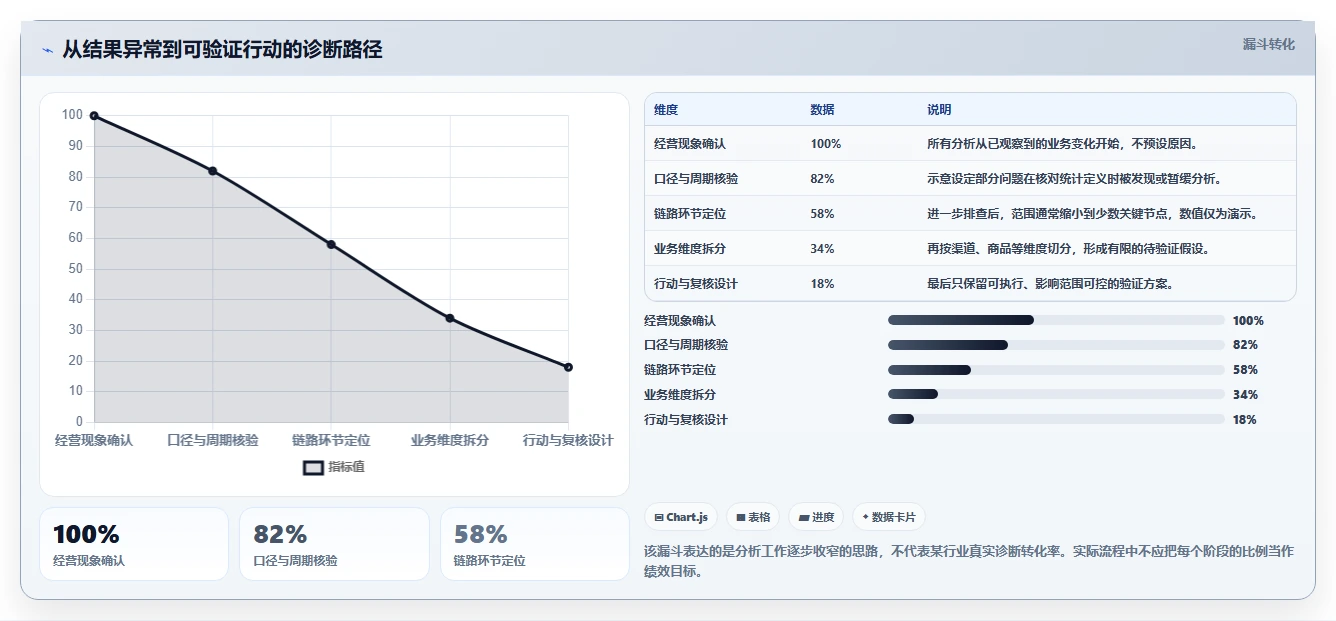The image size is (1336, 621).
Task: Click the chart data point for 经营现象确认
Action: click(x=94, y=116)
